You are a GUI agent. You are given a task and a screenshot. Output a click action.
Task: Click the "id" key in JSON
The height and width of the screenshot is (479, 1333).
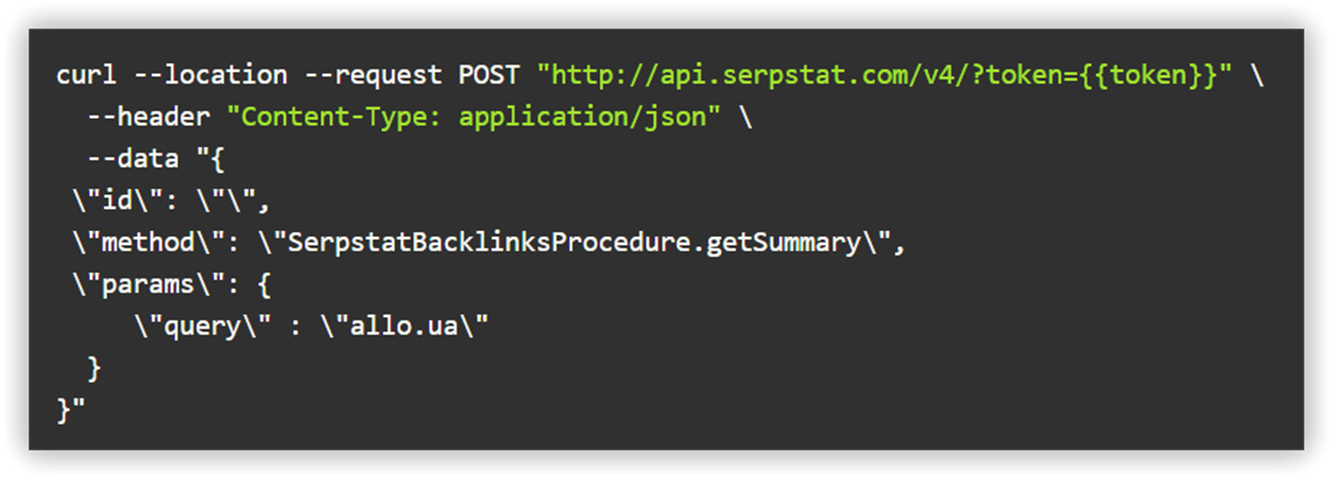coord(118,202)
